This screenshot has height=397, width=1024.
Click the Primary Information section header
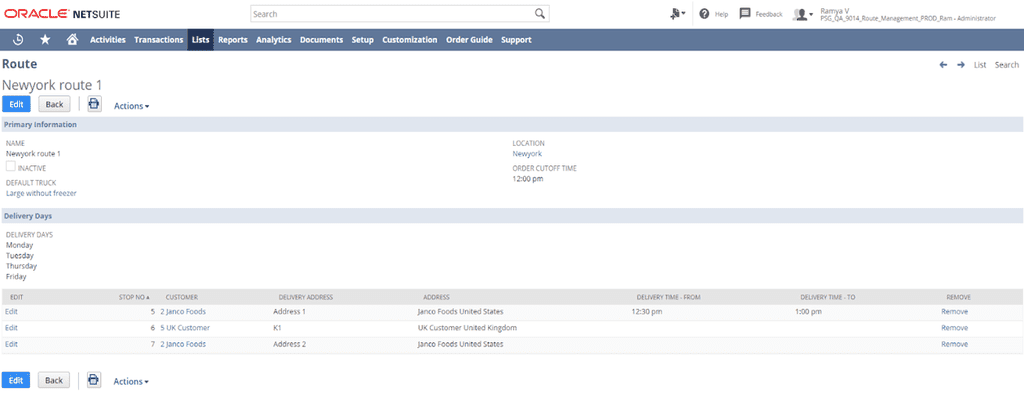512,124
